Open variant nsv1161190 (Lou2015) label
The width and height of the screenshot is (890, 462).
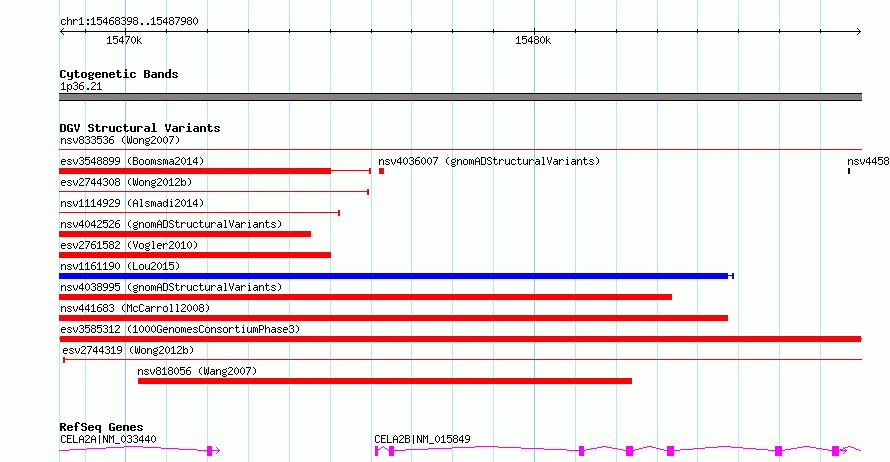click(120, 266)
